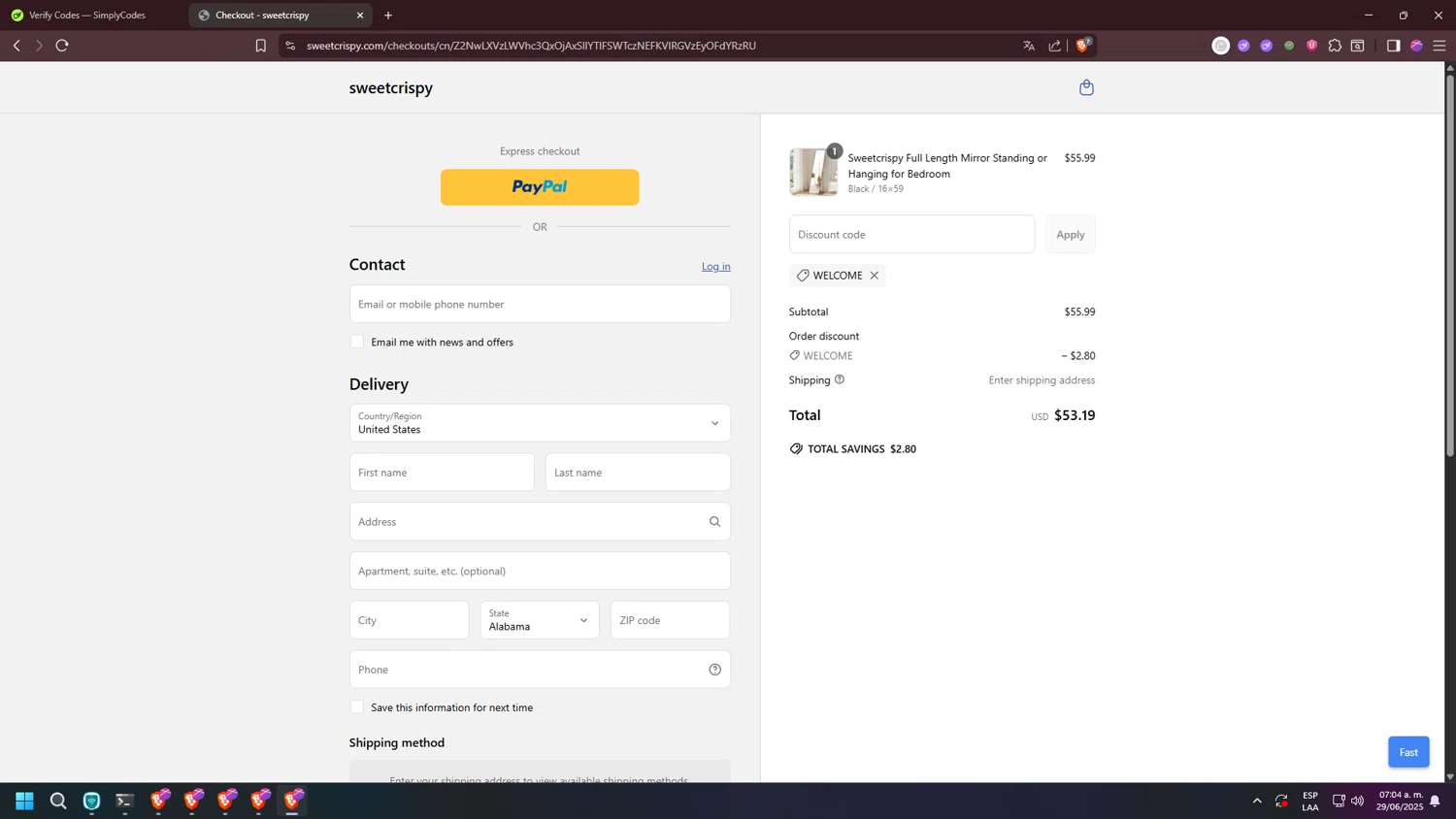Open Windows taskbar search
Image resolution: width=1456 pixels, height=819 pixels.
(x=58, y=801)
